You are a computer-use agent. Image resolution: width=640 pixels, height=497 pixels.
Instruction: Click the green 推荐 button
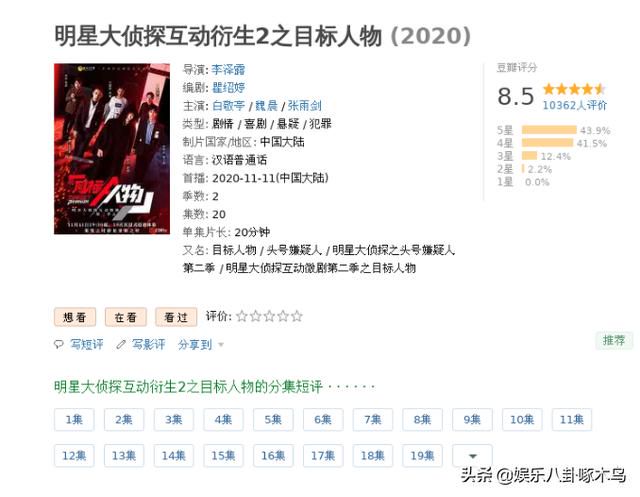[x=614, y=340]
